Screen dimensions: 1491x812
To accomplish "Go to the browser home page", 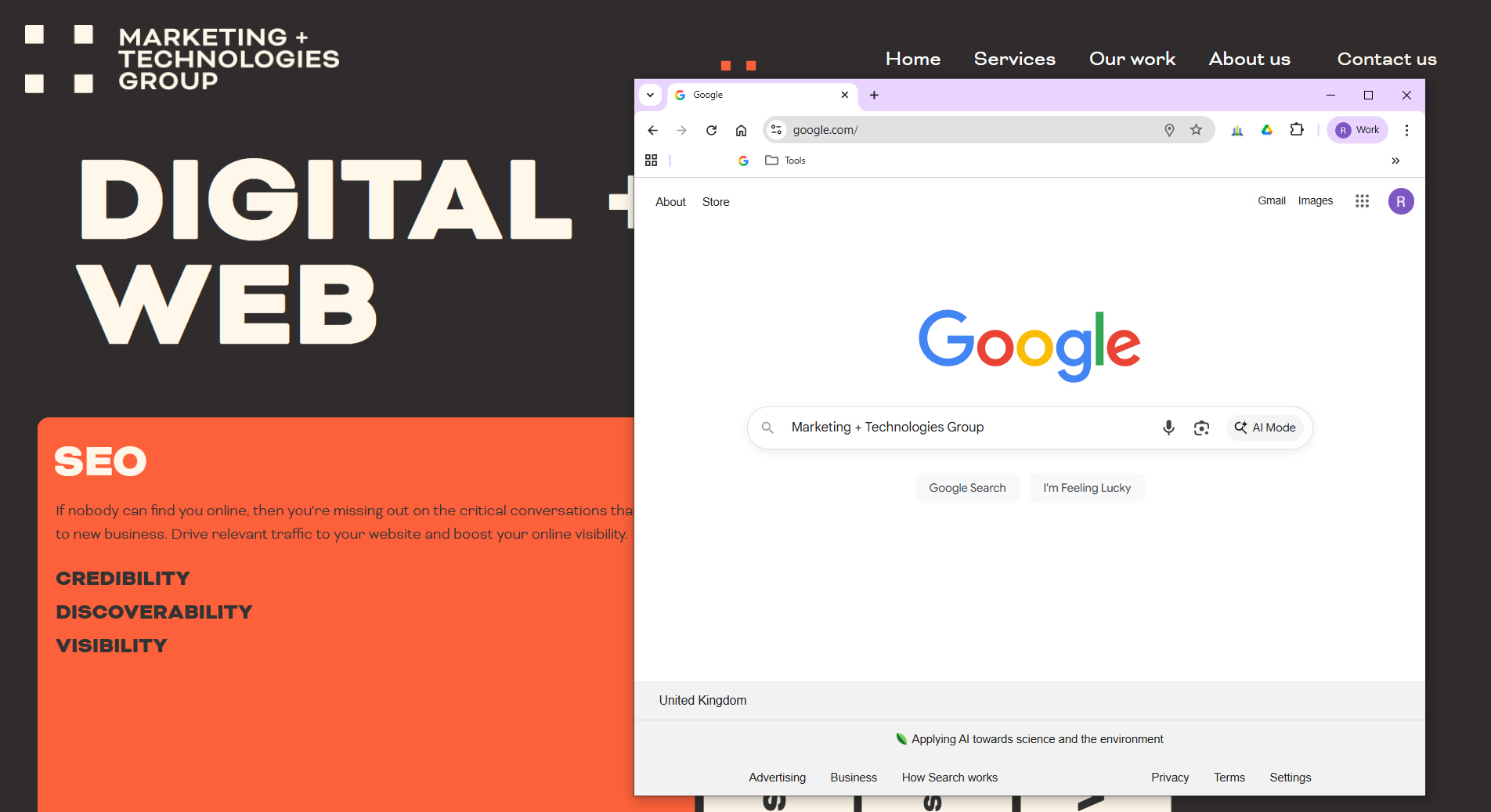I will (x=741, y=130).
